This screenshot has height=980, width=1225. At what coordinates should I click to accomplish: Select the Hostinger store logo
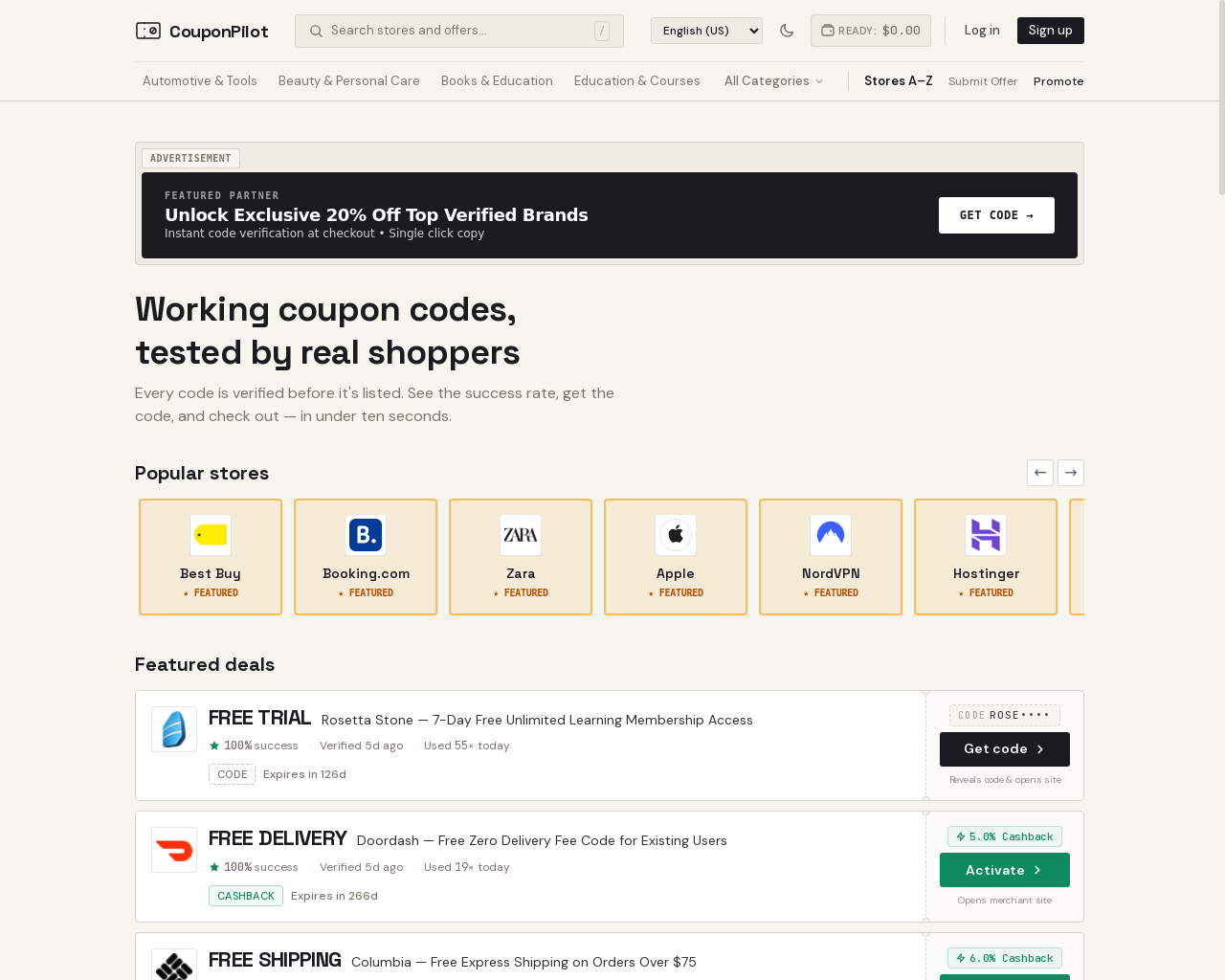[x=986, y=535]
